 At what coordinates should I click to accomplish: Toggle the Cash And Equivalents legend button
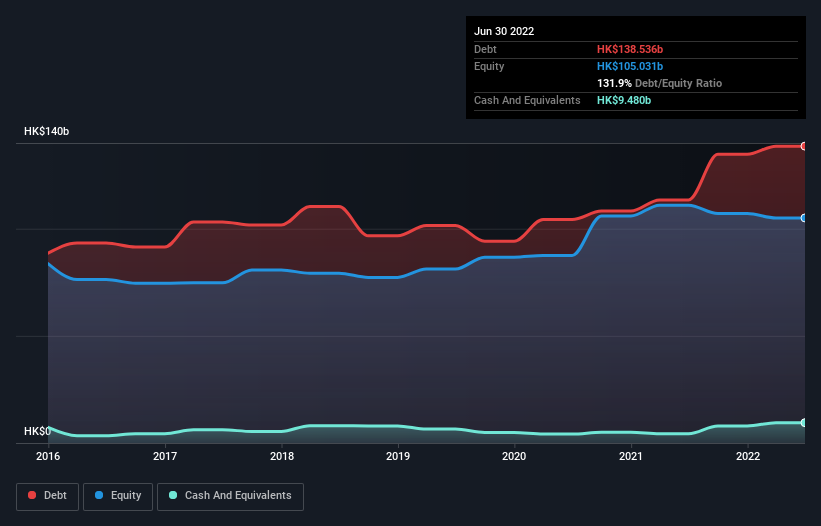(x=230, y=496)
